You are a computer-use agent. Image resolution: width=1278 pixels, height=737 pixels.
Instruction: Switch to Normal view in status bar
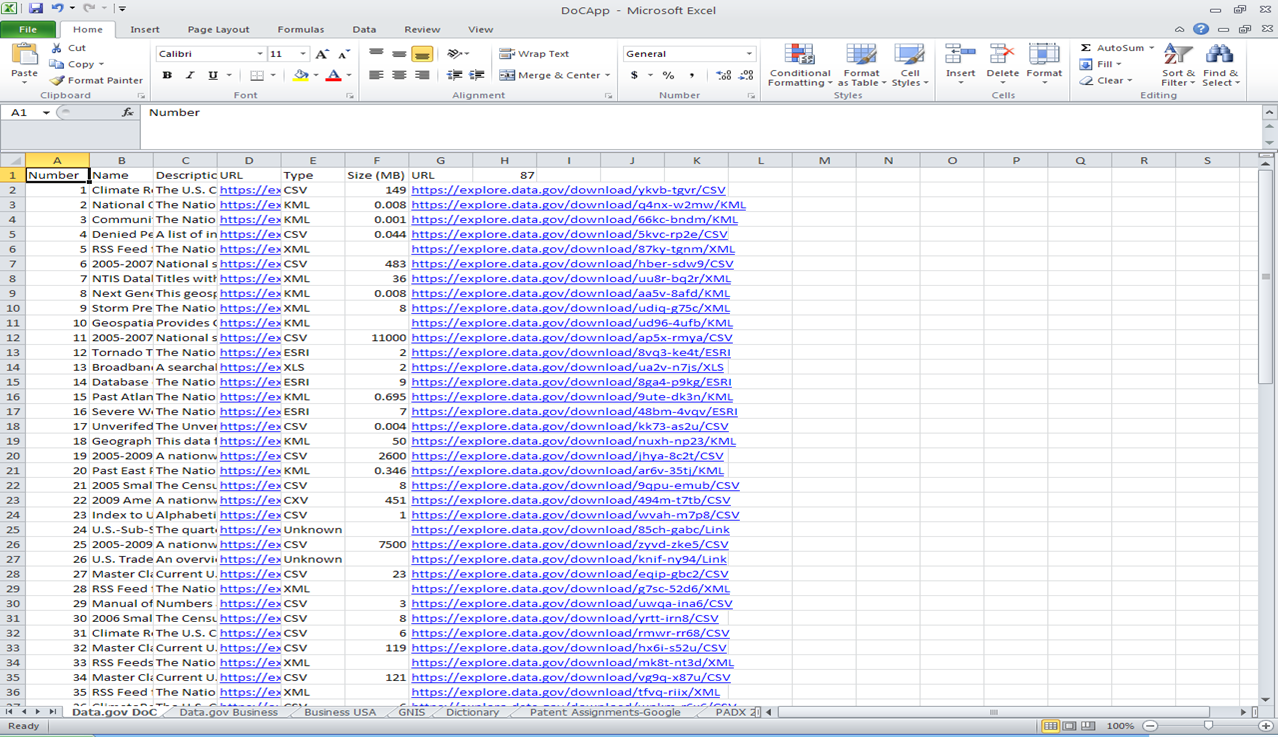pos(1050,726)
